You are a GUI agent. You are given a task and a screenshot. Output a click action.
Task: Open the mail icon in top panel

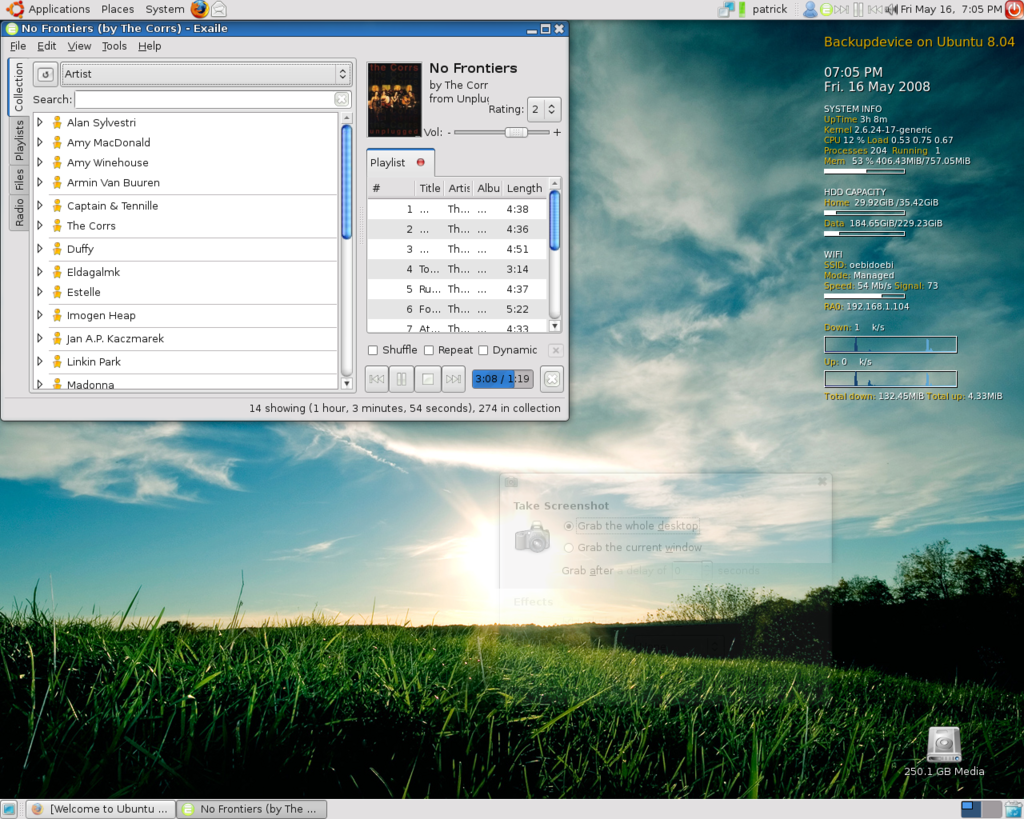(219, 9)
